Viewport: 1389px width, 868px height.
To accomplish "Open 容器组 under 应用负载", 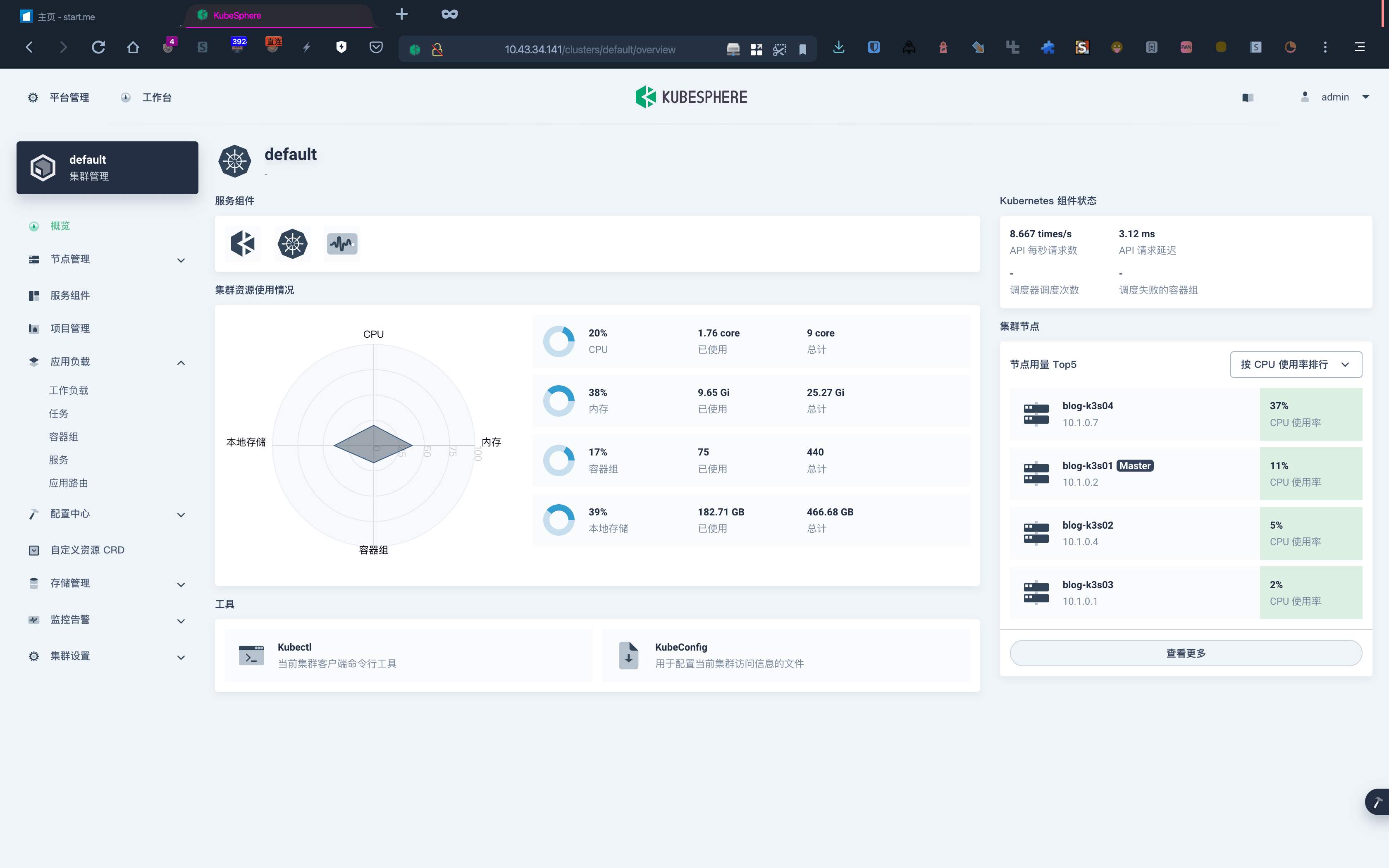I will 63,437.
